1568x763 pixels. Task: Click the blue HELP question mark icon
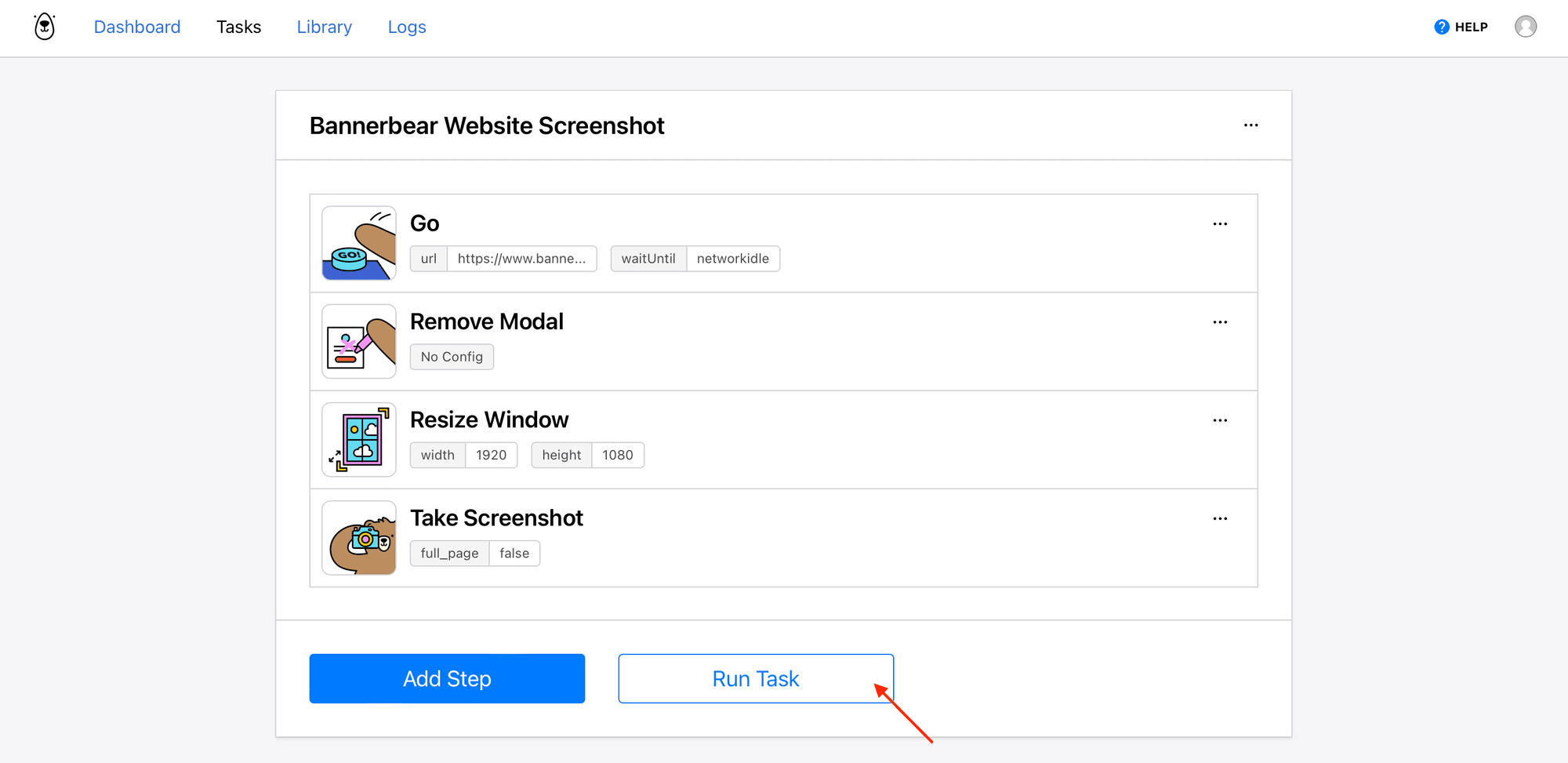coord(1441,27)
